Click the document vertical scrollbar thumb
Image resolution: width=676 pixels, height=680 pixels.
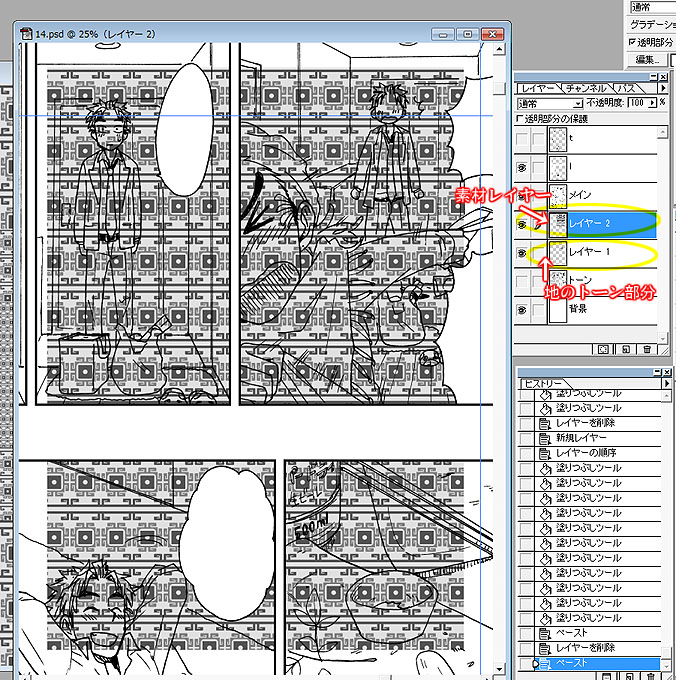[500, 88]
